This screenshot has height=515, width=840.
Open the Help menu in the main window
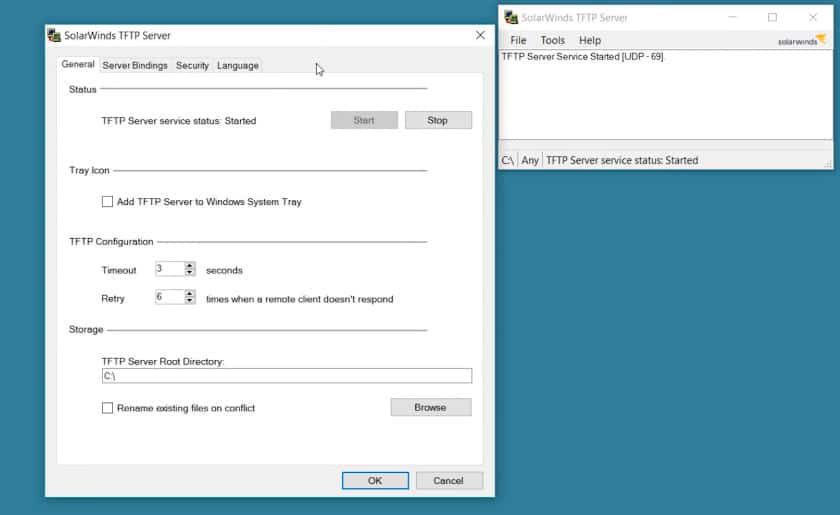[590, 40]
